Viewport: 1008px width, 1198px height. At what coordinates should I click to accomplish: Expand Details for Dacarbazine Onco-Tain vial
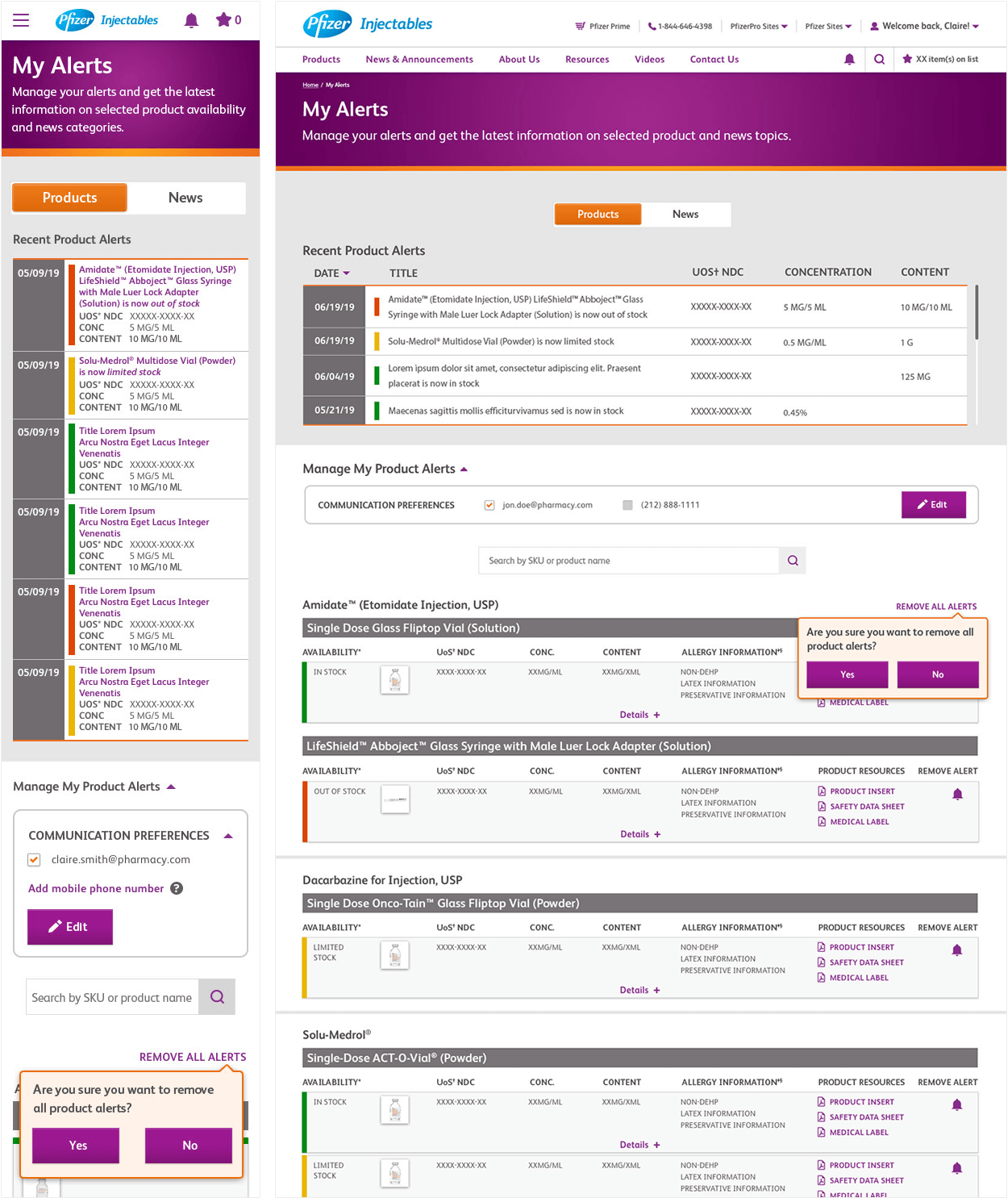[x=639, y=990]
